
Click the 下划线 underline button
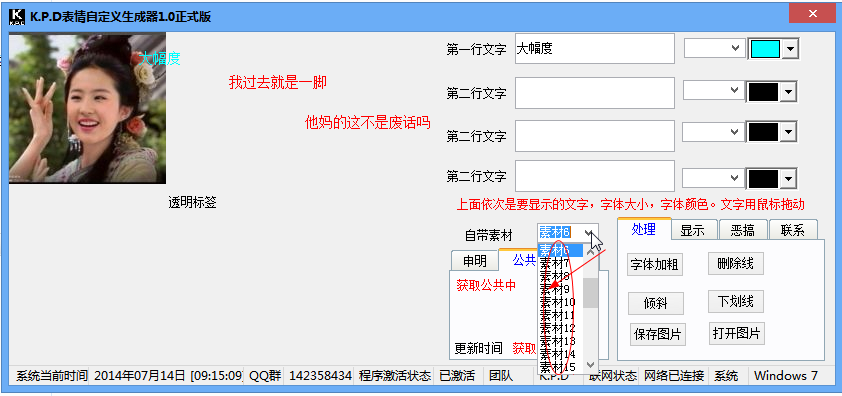pyautogui.click(x=736, y=301)
